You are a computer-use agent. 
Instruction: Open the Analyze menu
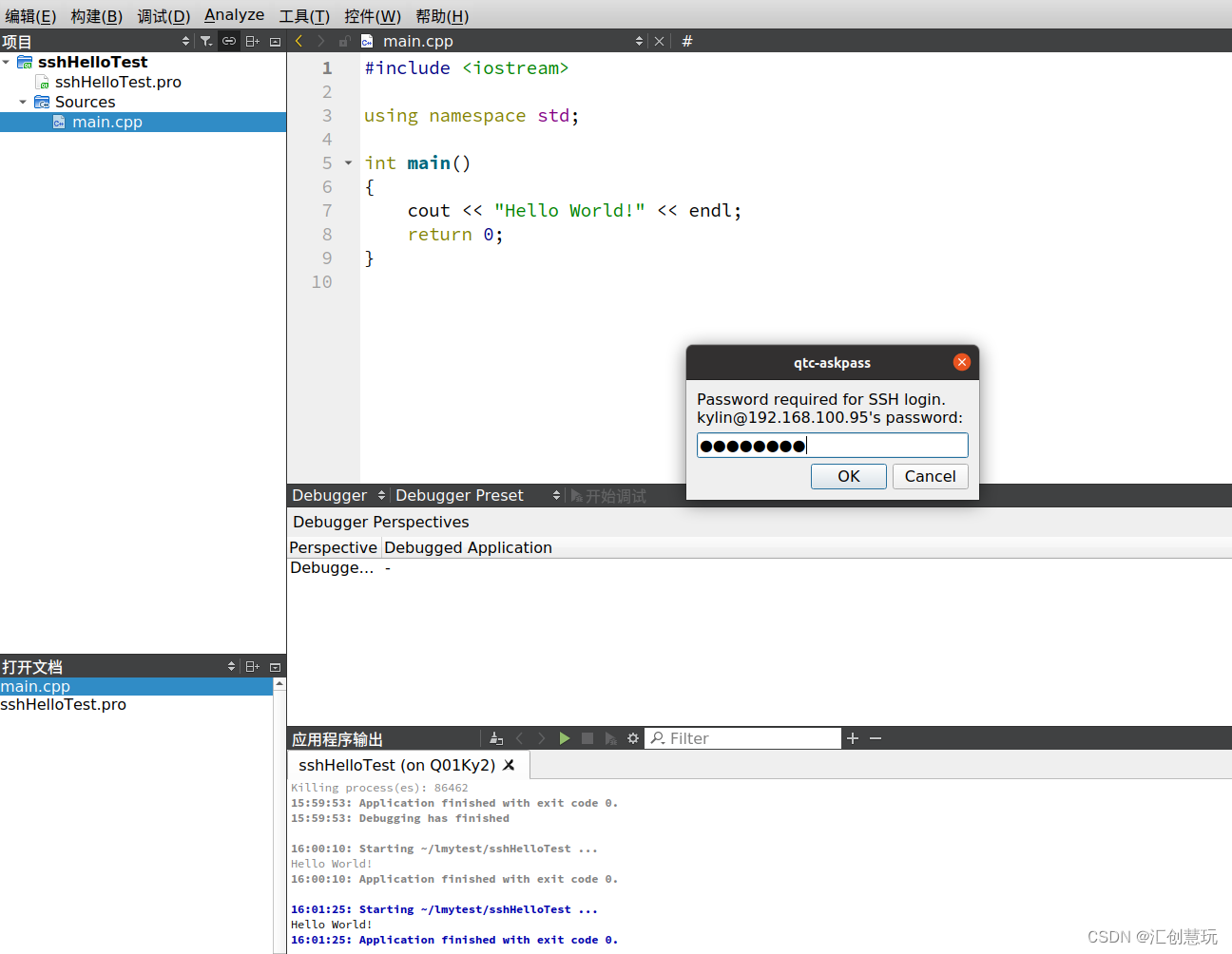234,15
